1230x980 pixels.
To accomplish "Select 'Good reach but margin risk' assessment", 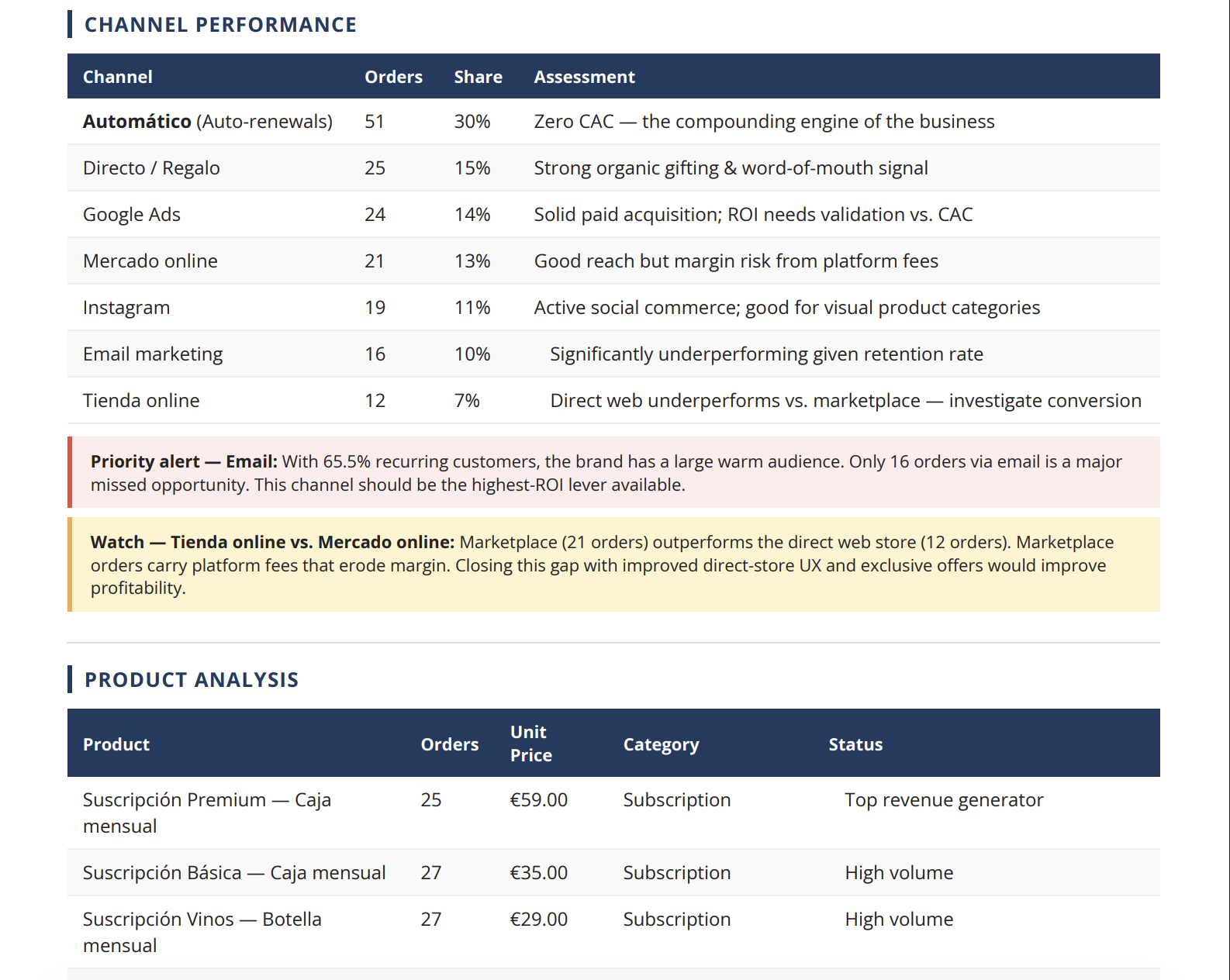I will [x=736, y=261].
